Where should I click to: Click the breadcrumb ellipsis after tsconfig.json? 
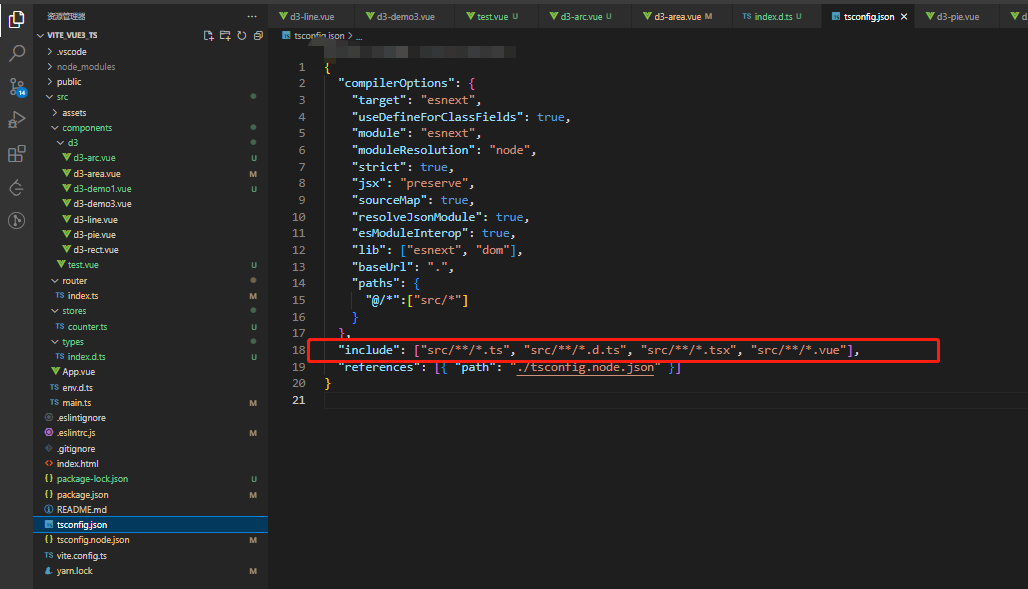(358, 34)
